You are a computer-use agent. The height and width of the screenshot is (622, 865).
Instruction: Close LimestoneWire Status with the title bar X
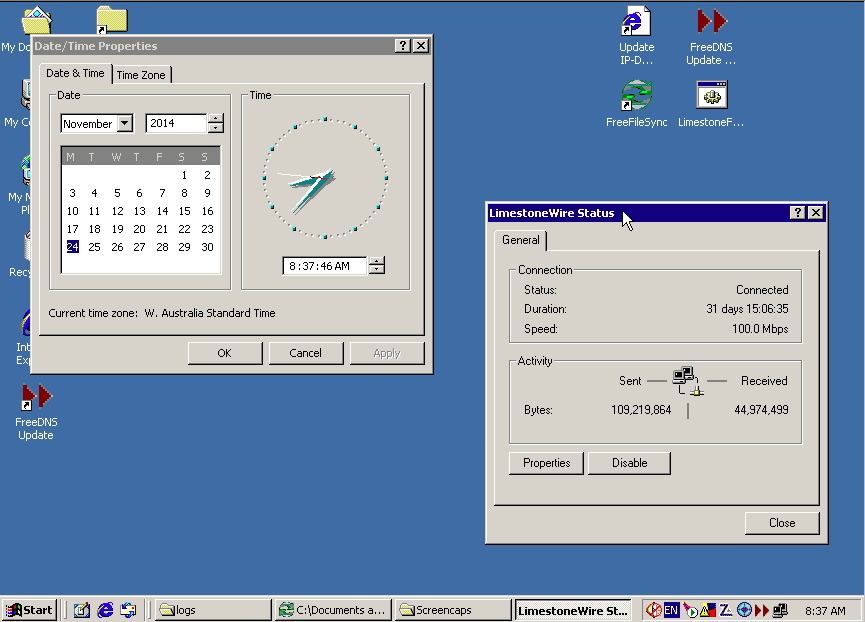pyautogui.click(x=815, y=213)
